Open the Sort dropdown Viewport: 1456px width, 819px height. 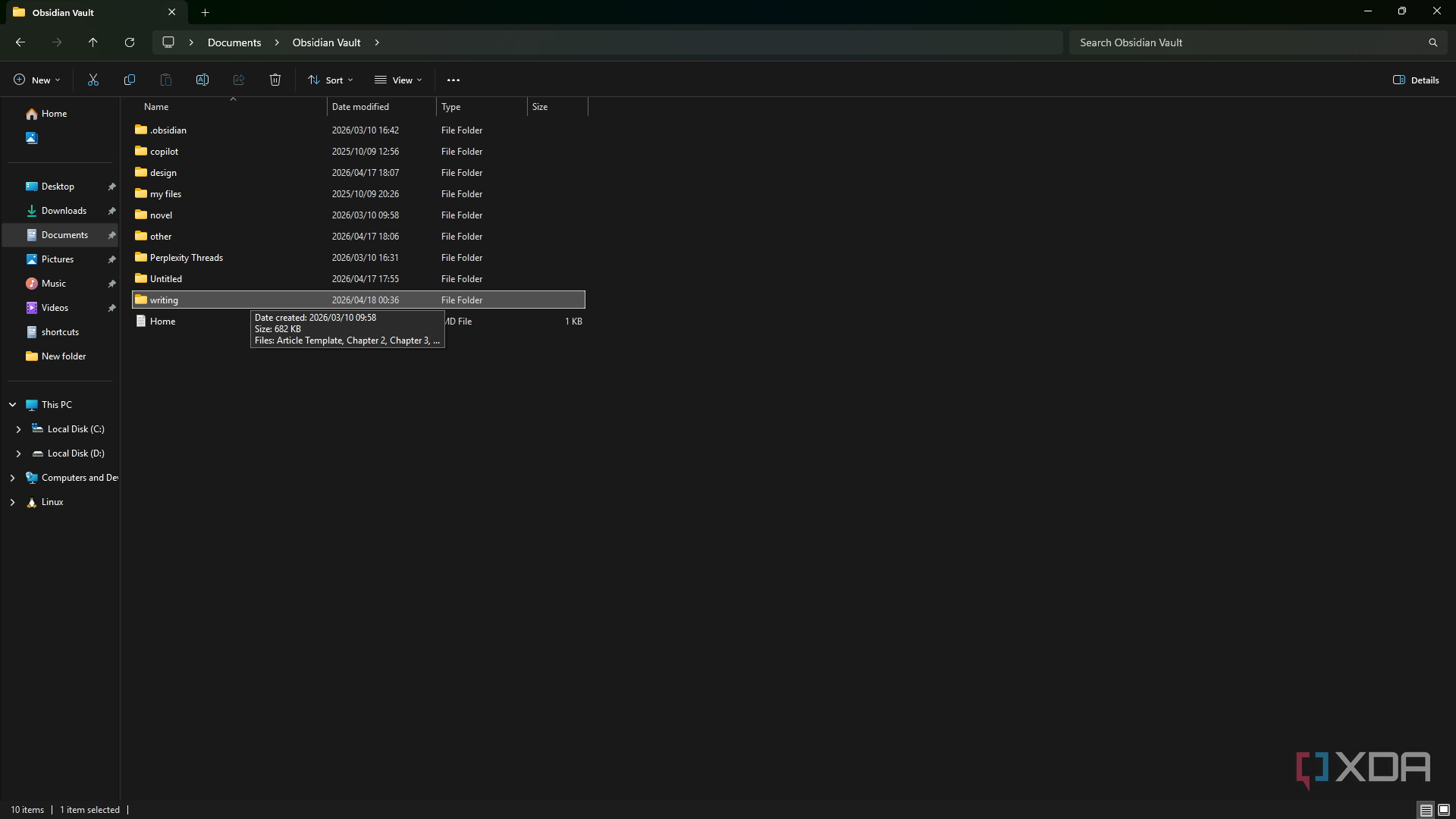[x=331, y=80]
